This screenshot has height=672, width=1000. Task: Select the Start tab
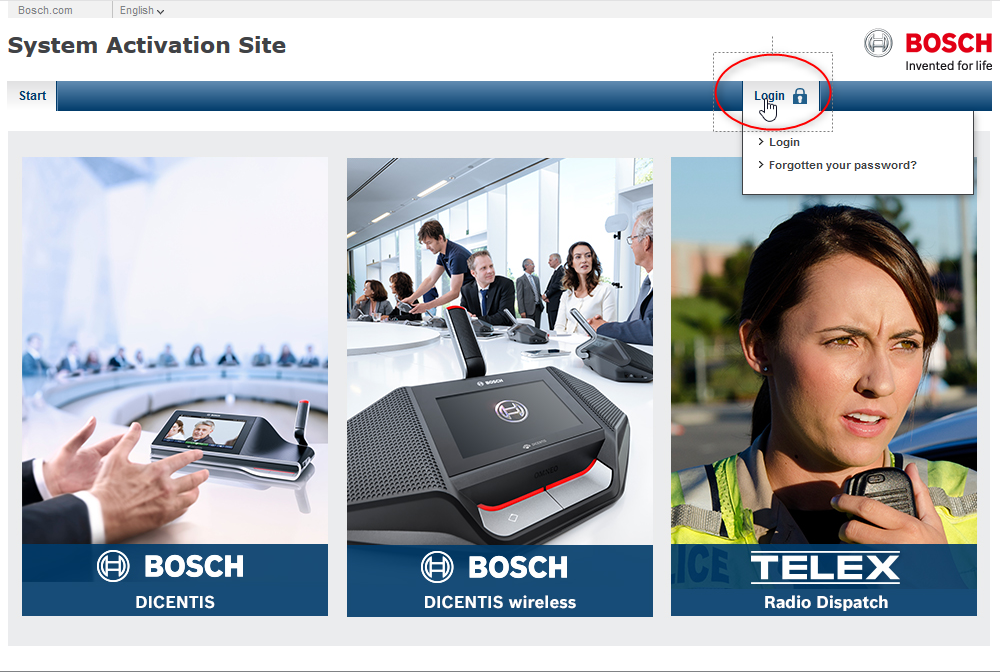(x=32, y=96)
